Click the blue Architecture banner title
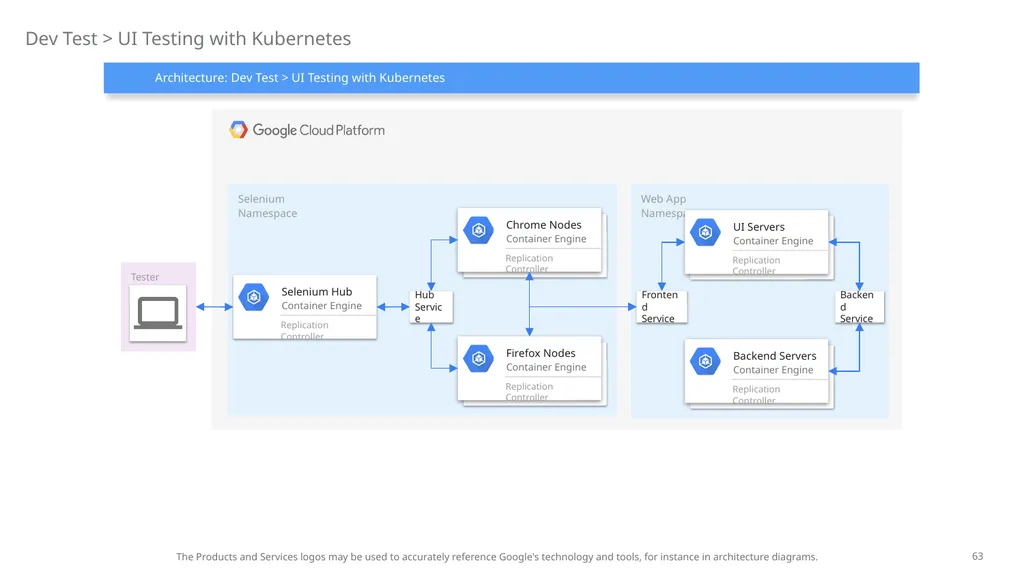Viewport: 1024px width, 576px height. tap(300, 78)
